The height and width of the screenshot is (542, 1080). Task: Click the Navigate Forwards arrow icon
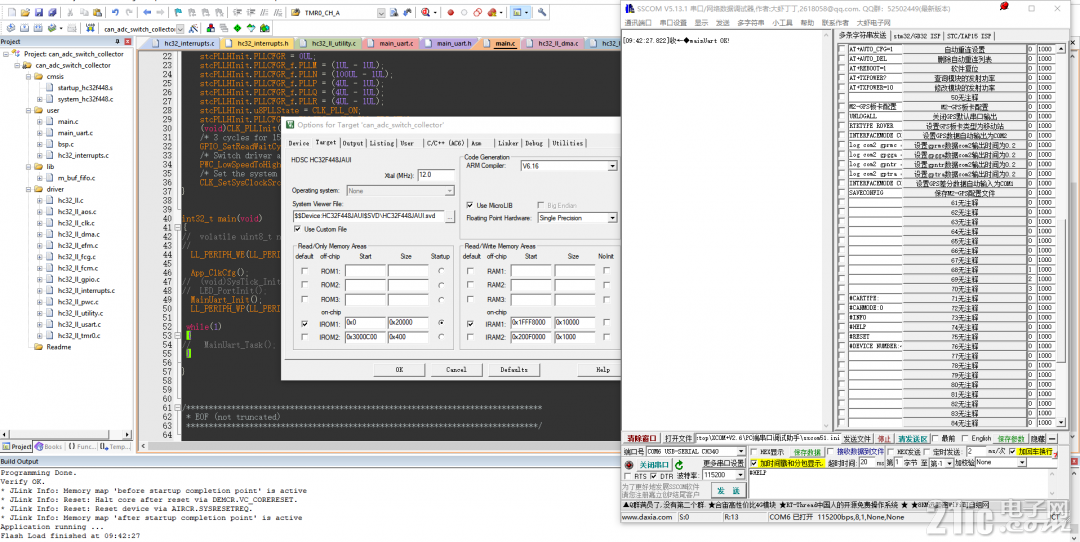click(160, 12)
